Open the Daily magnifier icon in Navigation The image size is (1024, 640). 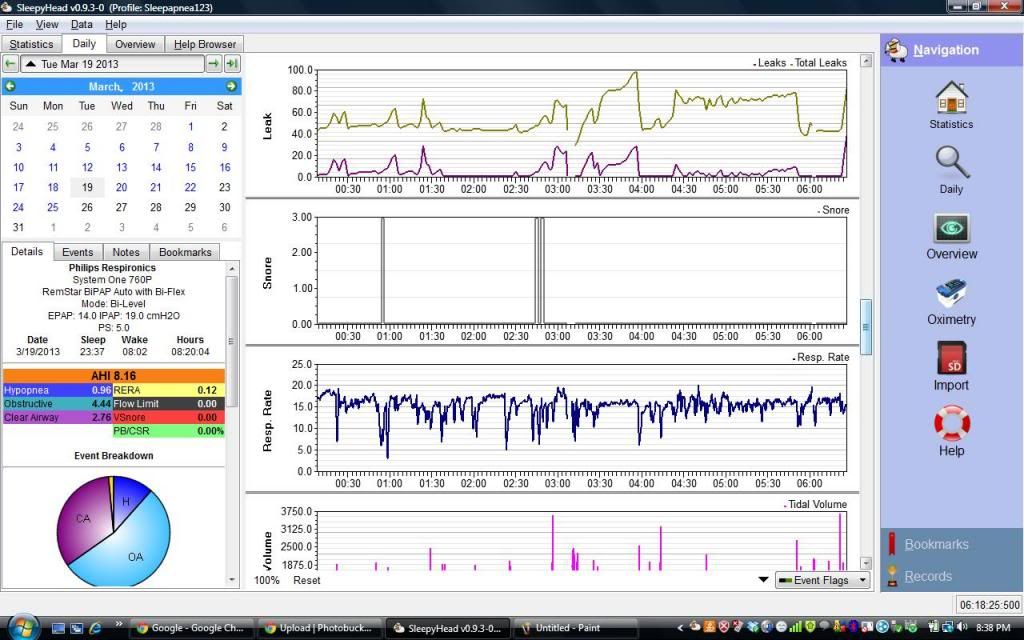[951, 170]
